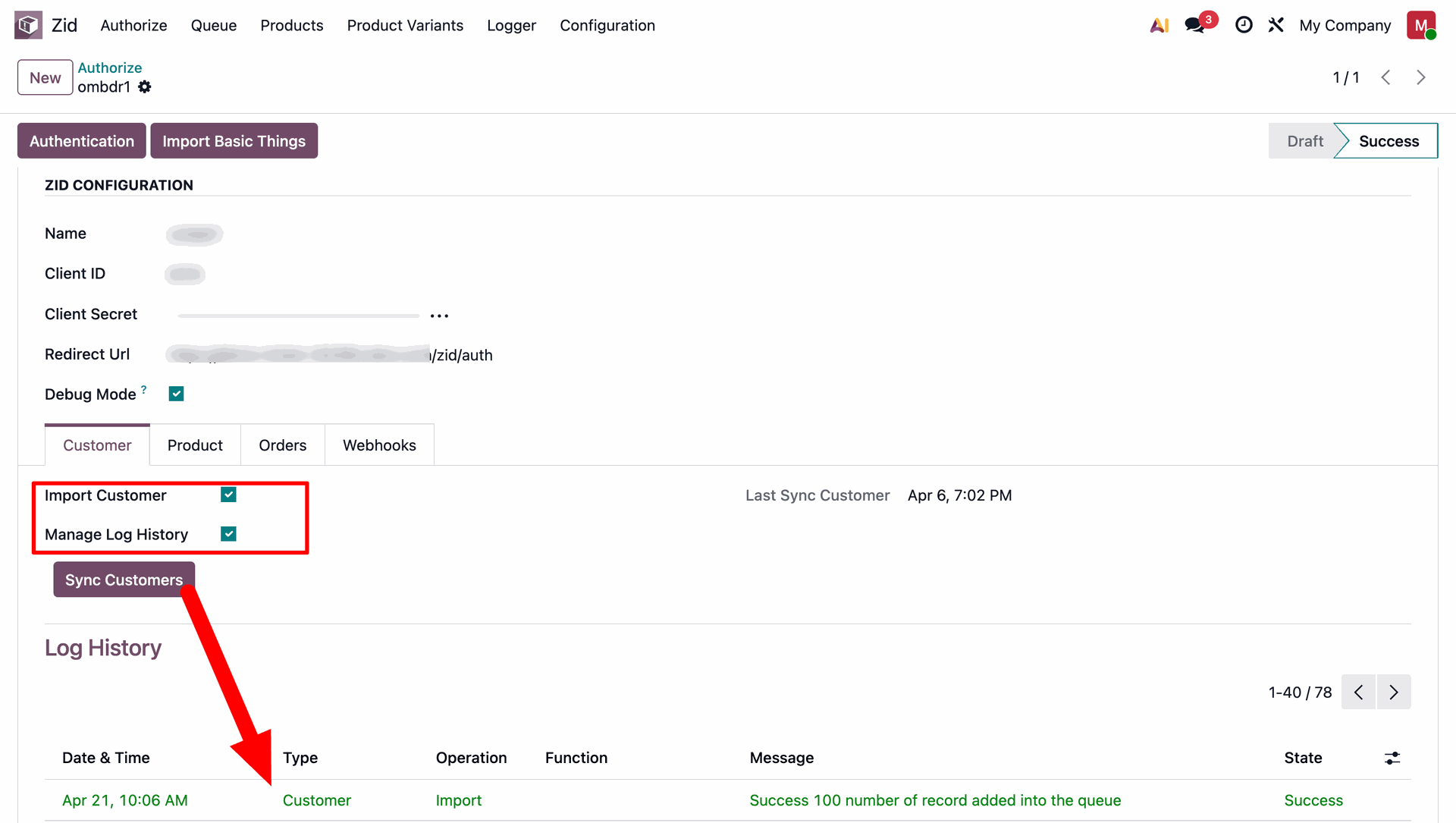This screenshot has height=823, width=1456.
Task: Sort by Date & Time column header
Action: pos(106,758)
